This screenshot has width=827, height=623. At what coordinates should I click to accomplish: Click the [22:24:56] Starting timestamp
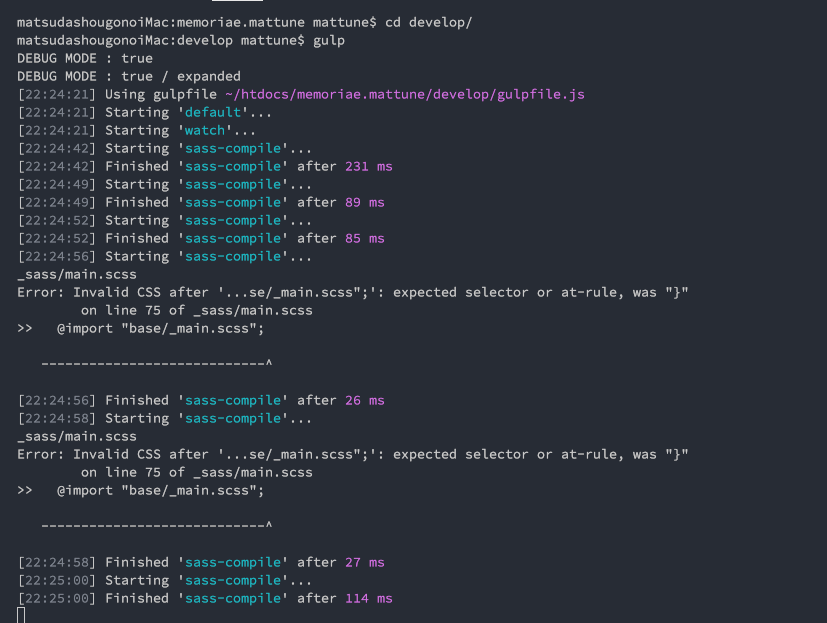57,256
